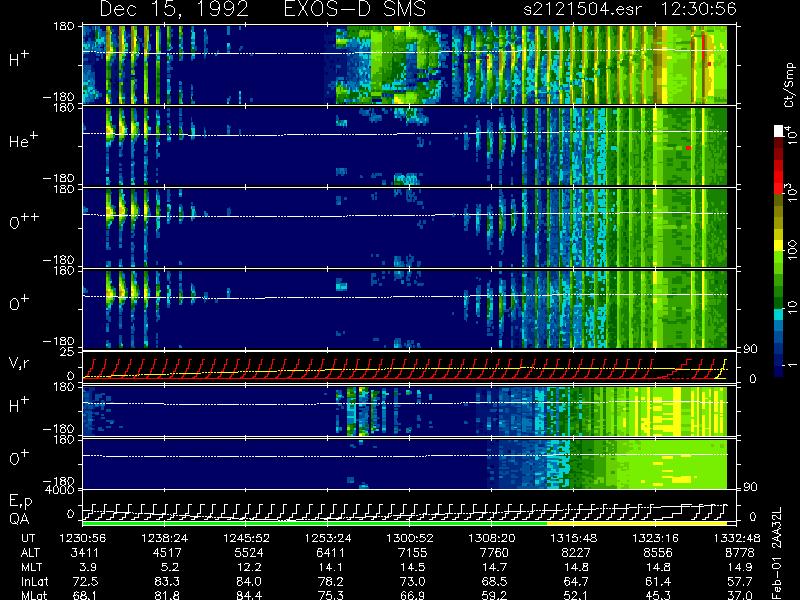Viewport: 800px width, 600px height.
Task: Click MLat value '66.9'
Action: (x=413, y=595)
